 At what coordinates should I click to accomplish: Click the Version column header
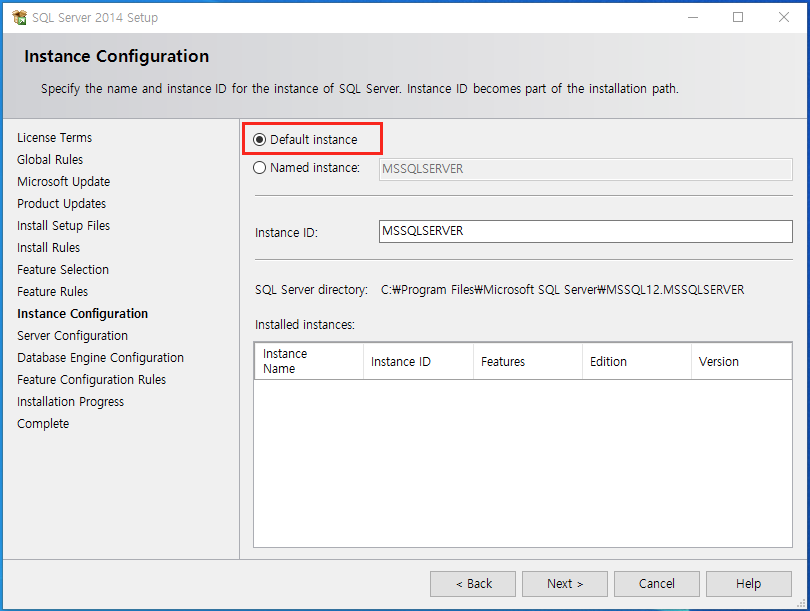(x=741, y=361)
